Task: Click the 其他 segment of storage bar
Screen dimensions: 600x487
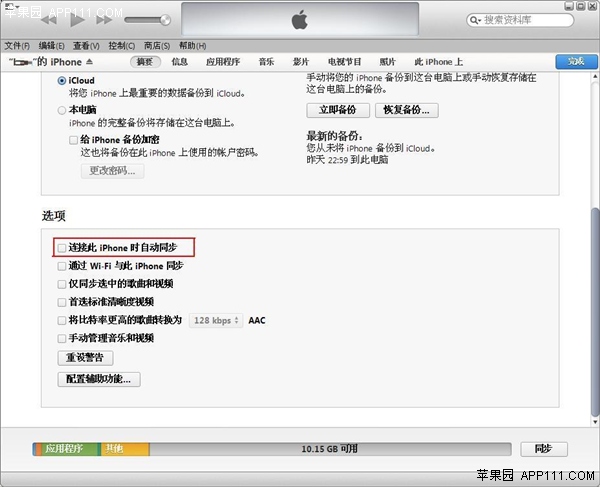Action: point(125,449)
